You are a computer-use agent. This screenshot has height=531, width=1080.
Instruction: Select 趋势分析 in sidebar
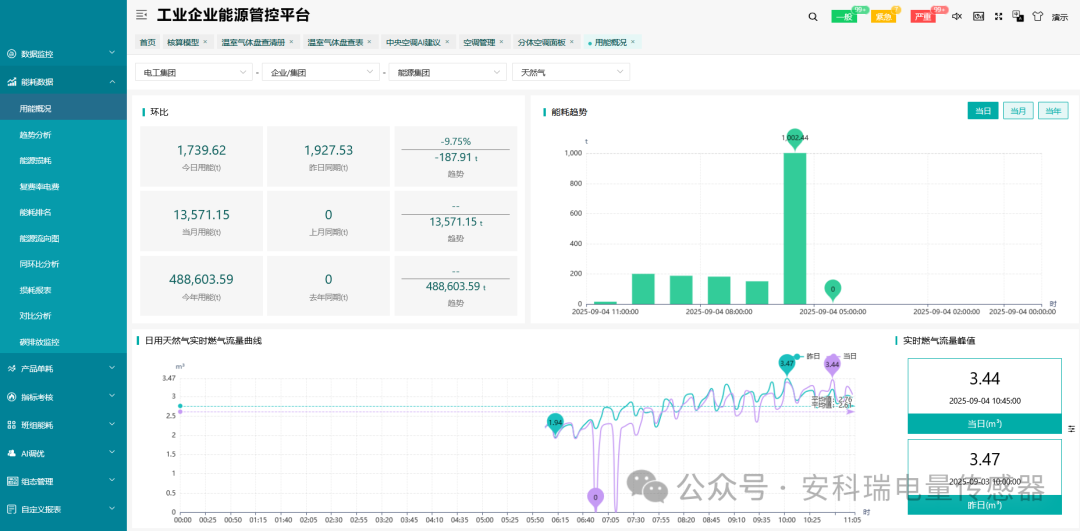tap(63, 134)
